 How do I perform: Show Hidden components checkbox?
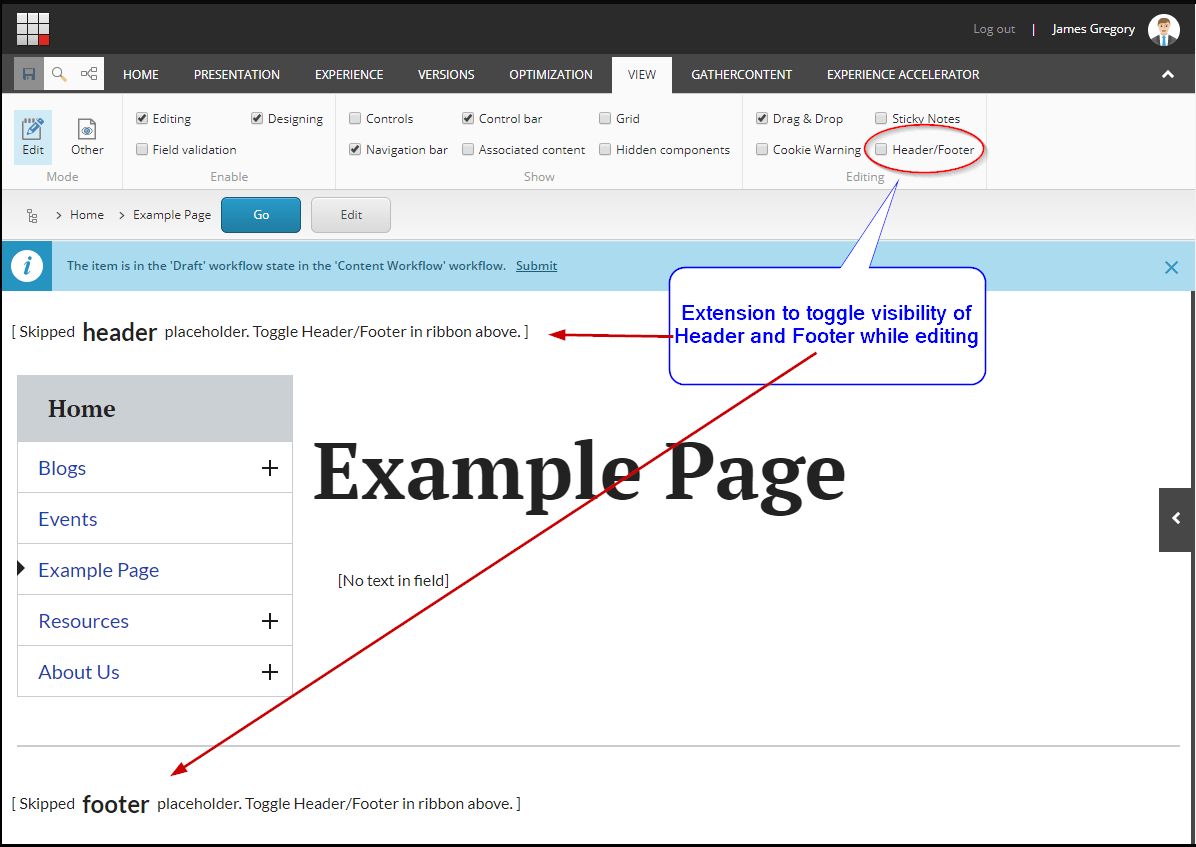click(605, 150)
